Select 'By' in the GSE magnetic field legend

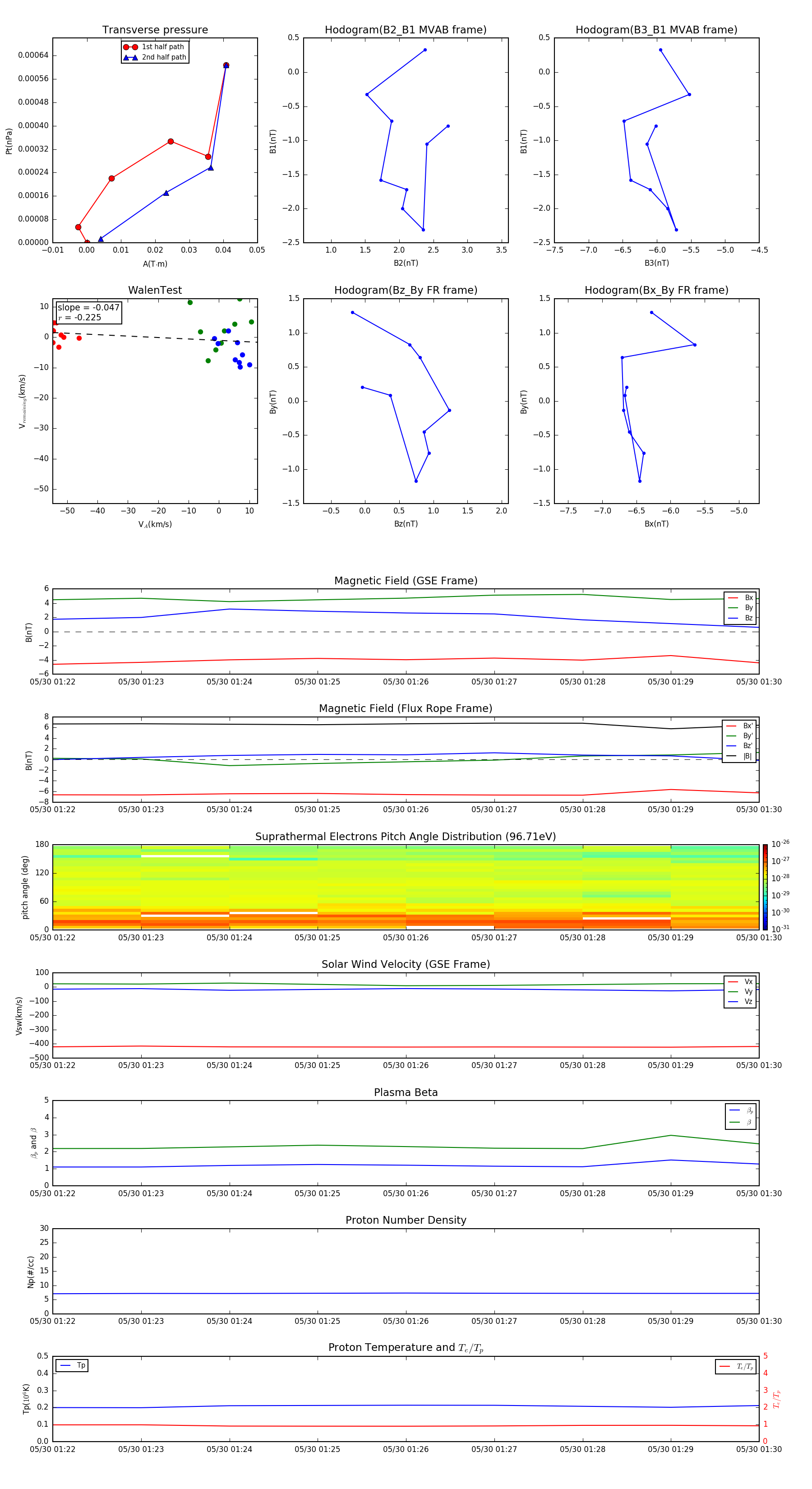[740, 607]
